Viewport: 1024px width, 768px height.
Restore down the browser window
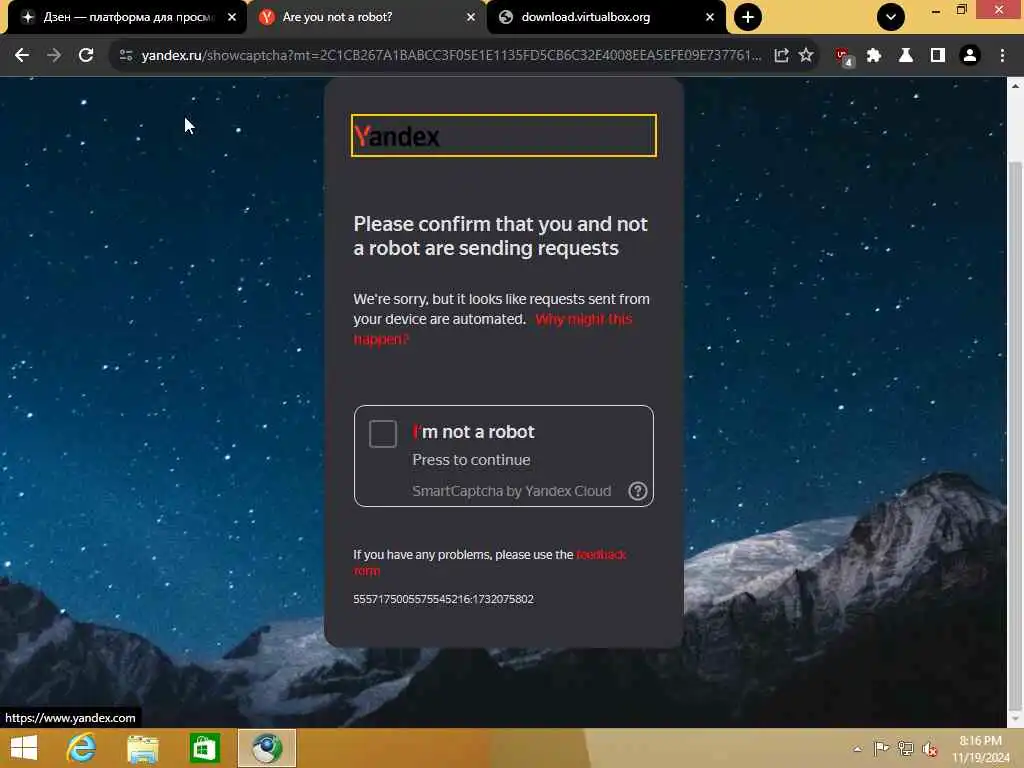tap(961, 9)
